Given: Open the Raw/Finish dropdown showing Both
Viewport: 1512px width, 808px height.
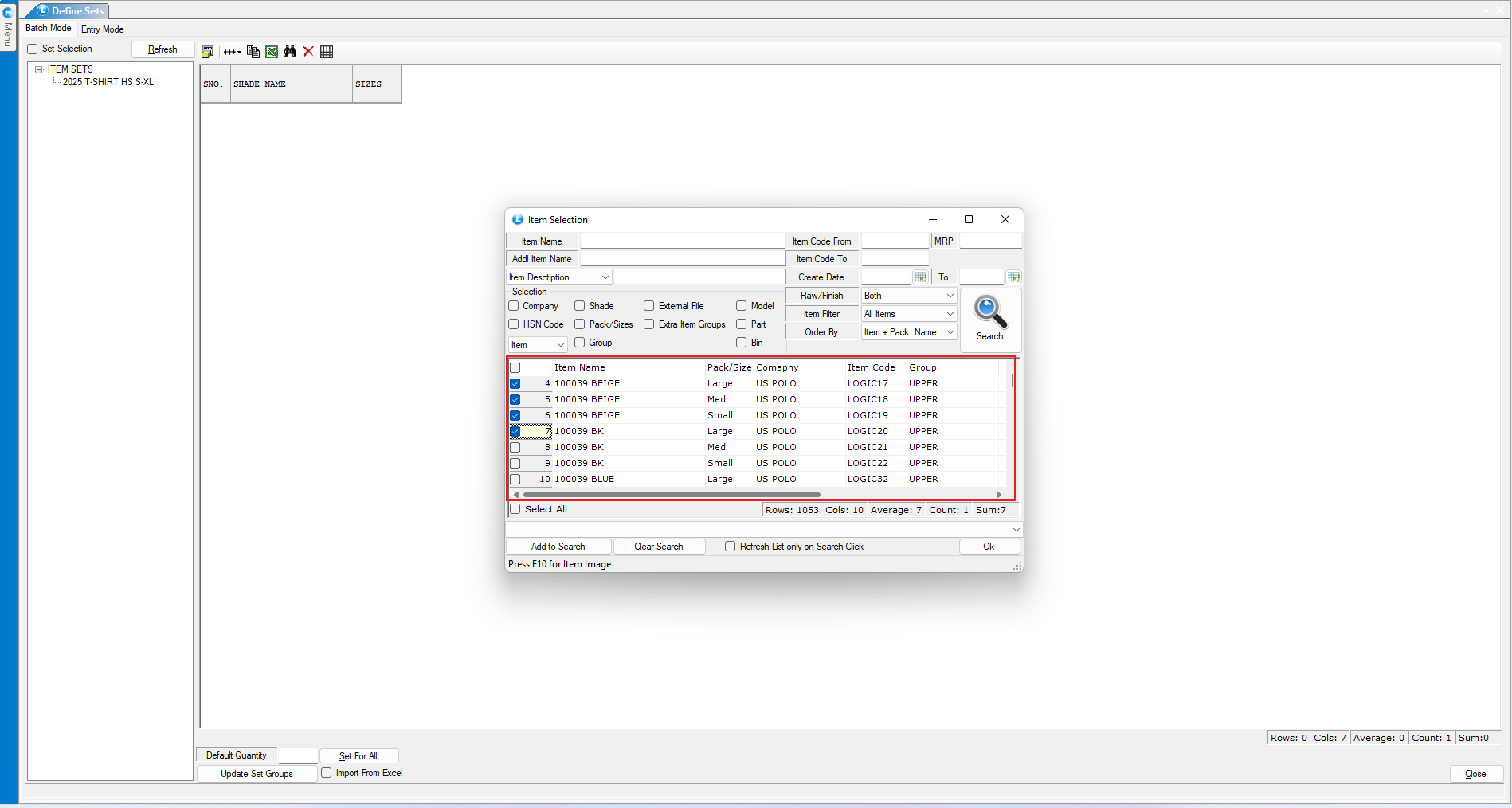Looking at the screenshot, I should 909,296.
